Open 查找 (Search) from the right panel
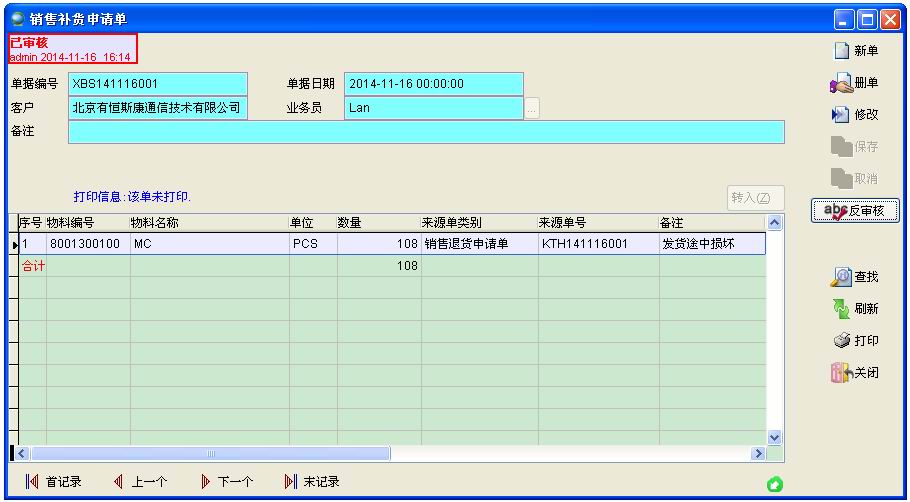The width and height of the screenshot is (910, 502). [x=855, y=276]
